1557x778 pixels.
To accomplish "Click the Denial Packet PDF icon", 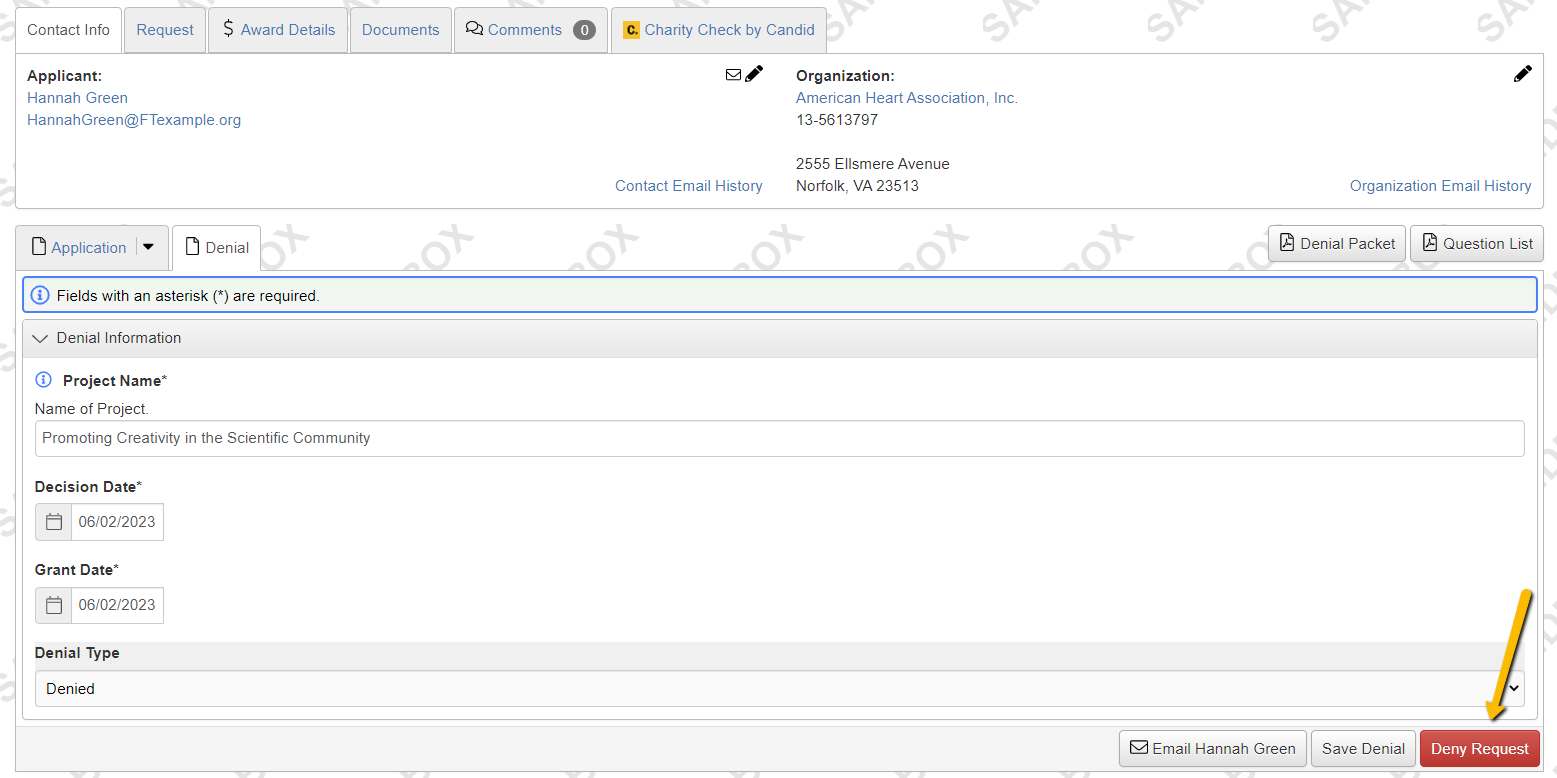I will pos(1287,243).
